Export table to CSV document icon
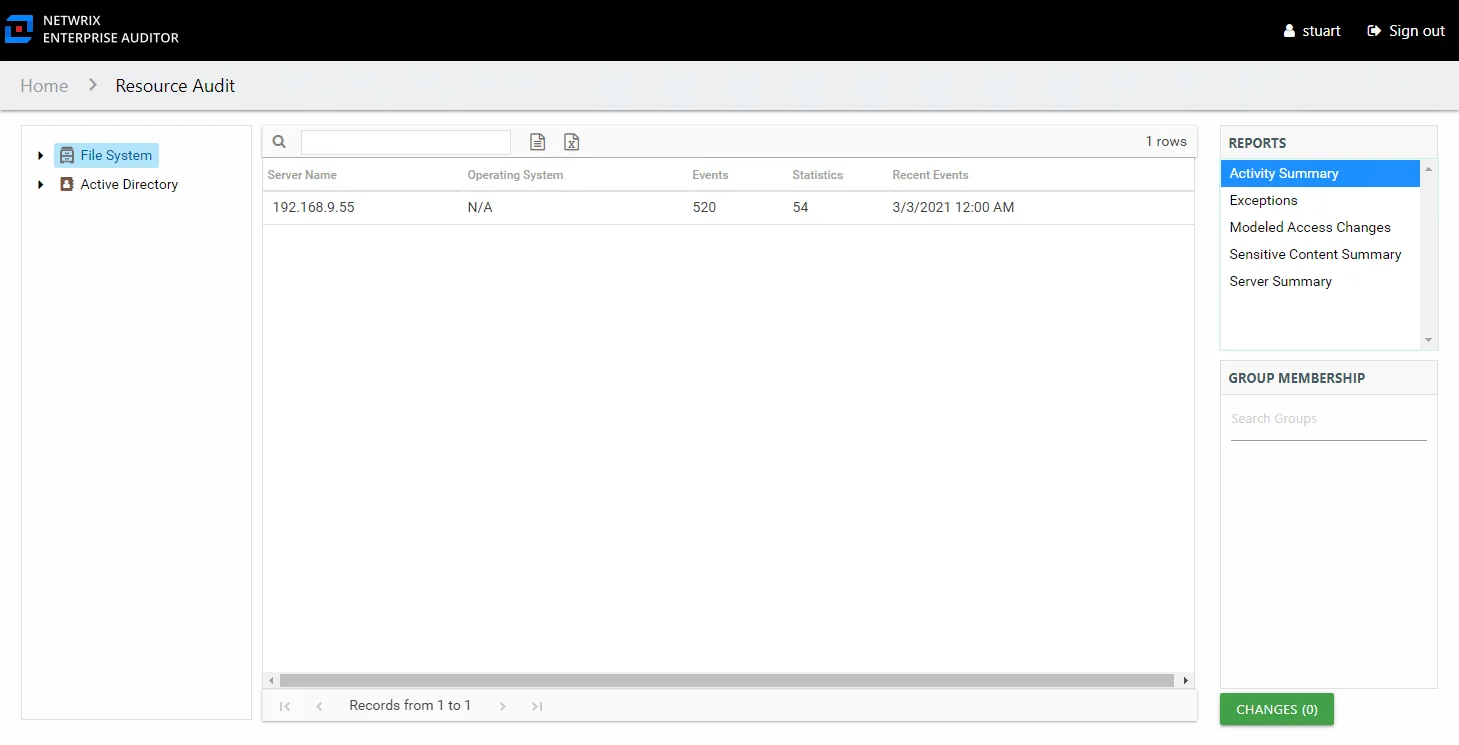Viewport: 1459px width, 745px height. pyautogui.click(x=537, y=142)
